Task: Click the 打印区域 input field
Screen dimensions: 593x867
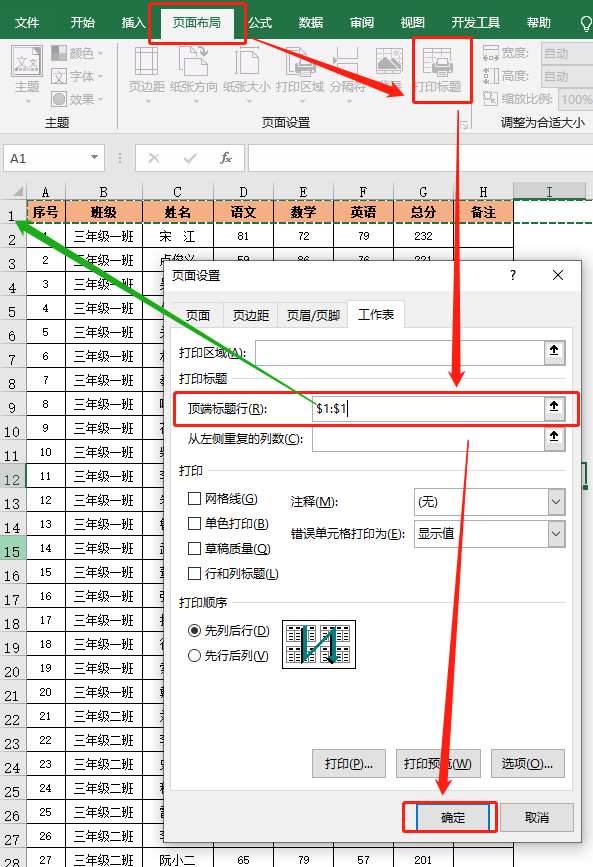Action: tap(399, 352)
